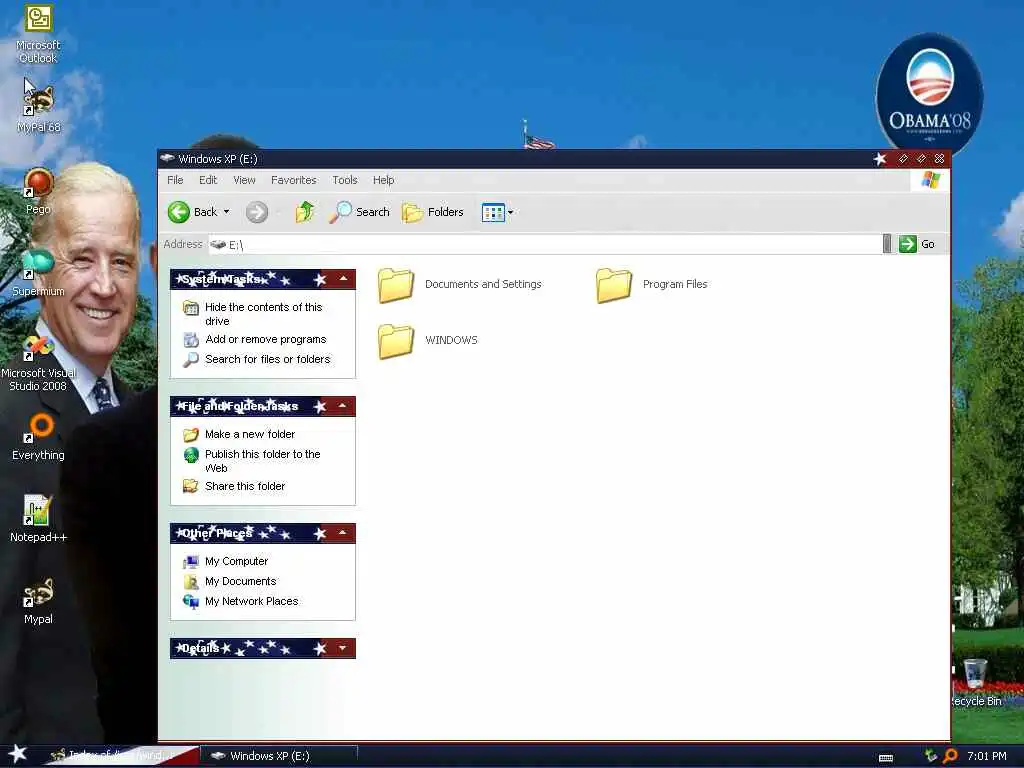The height and width of the screenshot is (768, 1024).
Task: Open the address bar dropdown handle
Action: [887, 244]
